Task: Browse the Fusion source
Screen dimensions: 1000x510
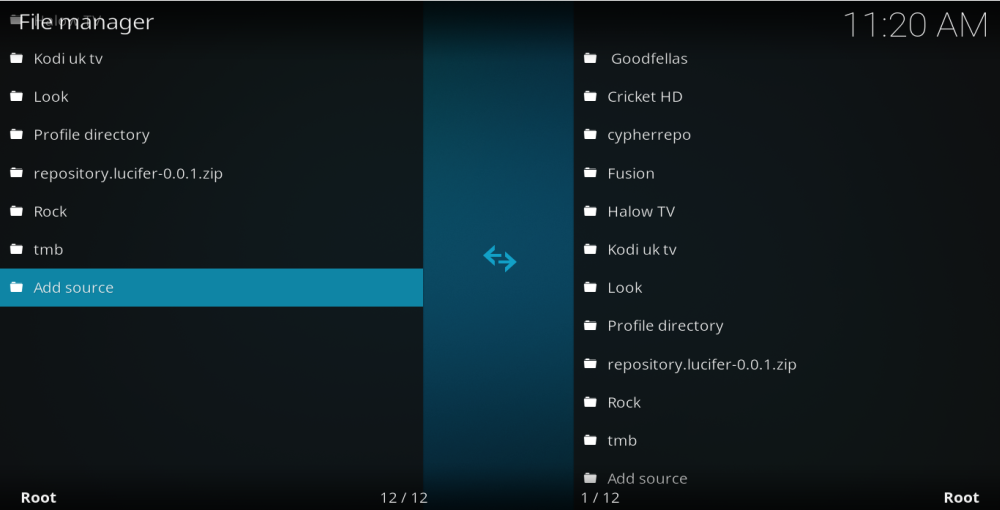Action: [631, 173]
